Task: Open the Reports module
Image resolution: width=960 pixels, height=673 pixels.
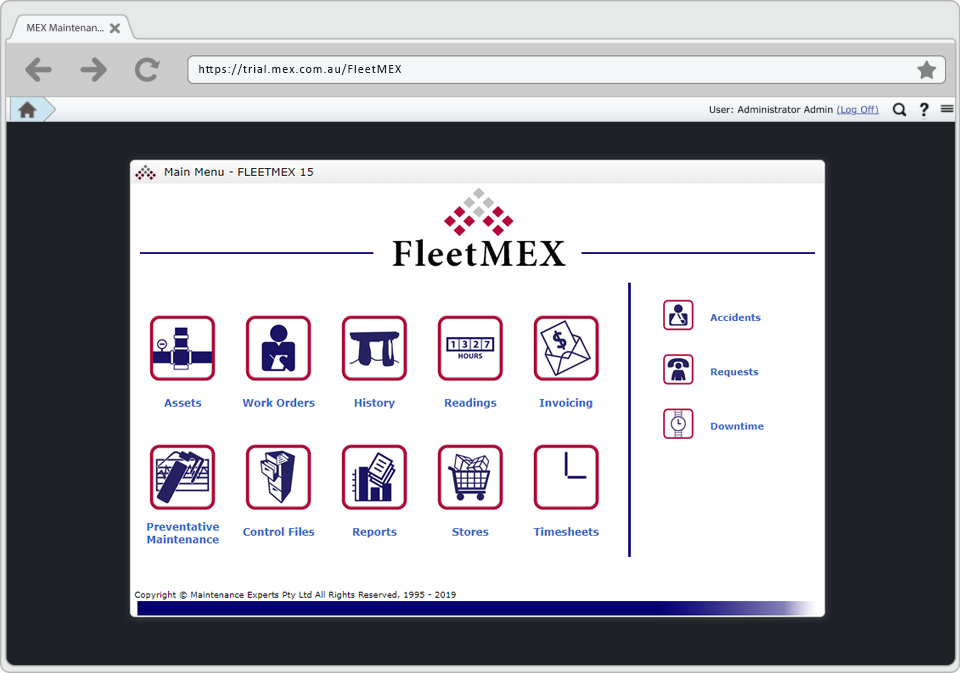Action: pyautogui.click(x=374, y=477)
